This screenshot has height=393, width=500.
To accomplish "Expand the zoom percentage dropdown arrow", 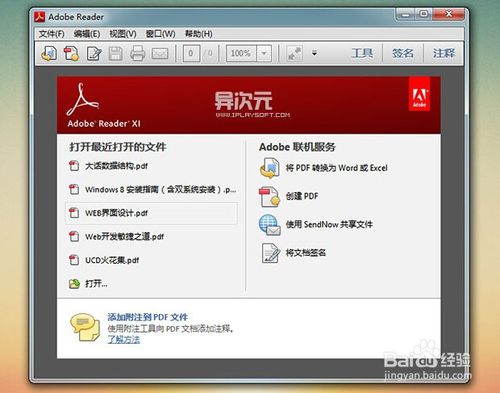I will pyautogui.click(x=264, y=53).
